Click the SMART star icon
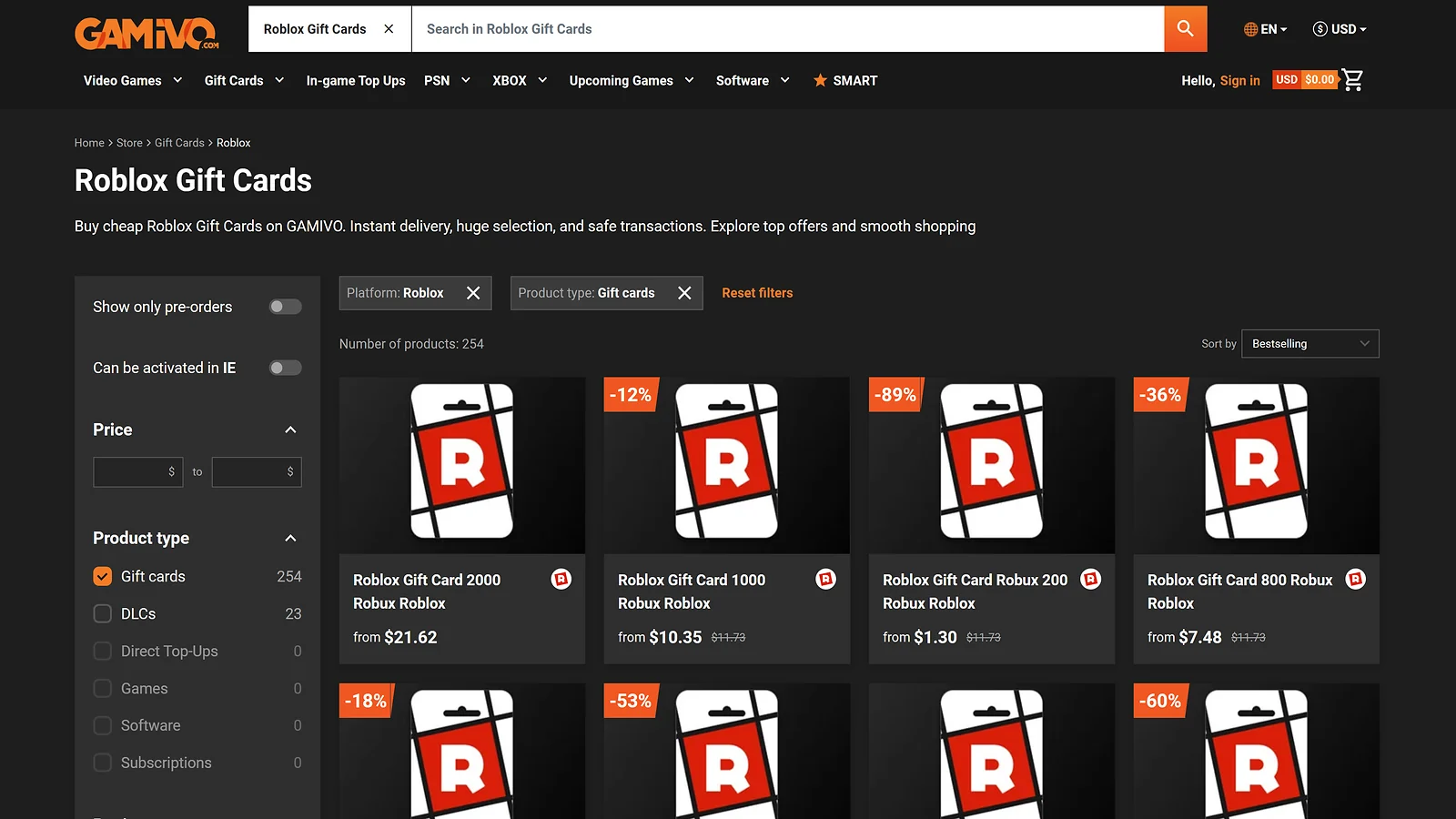Viewport: 1456px width, 819px height. tap(820, 80)
